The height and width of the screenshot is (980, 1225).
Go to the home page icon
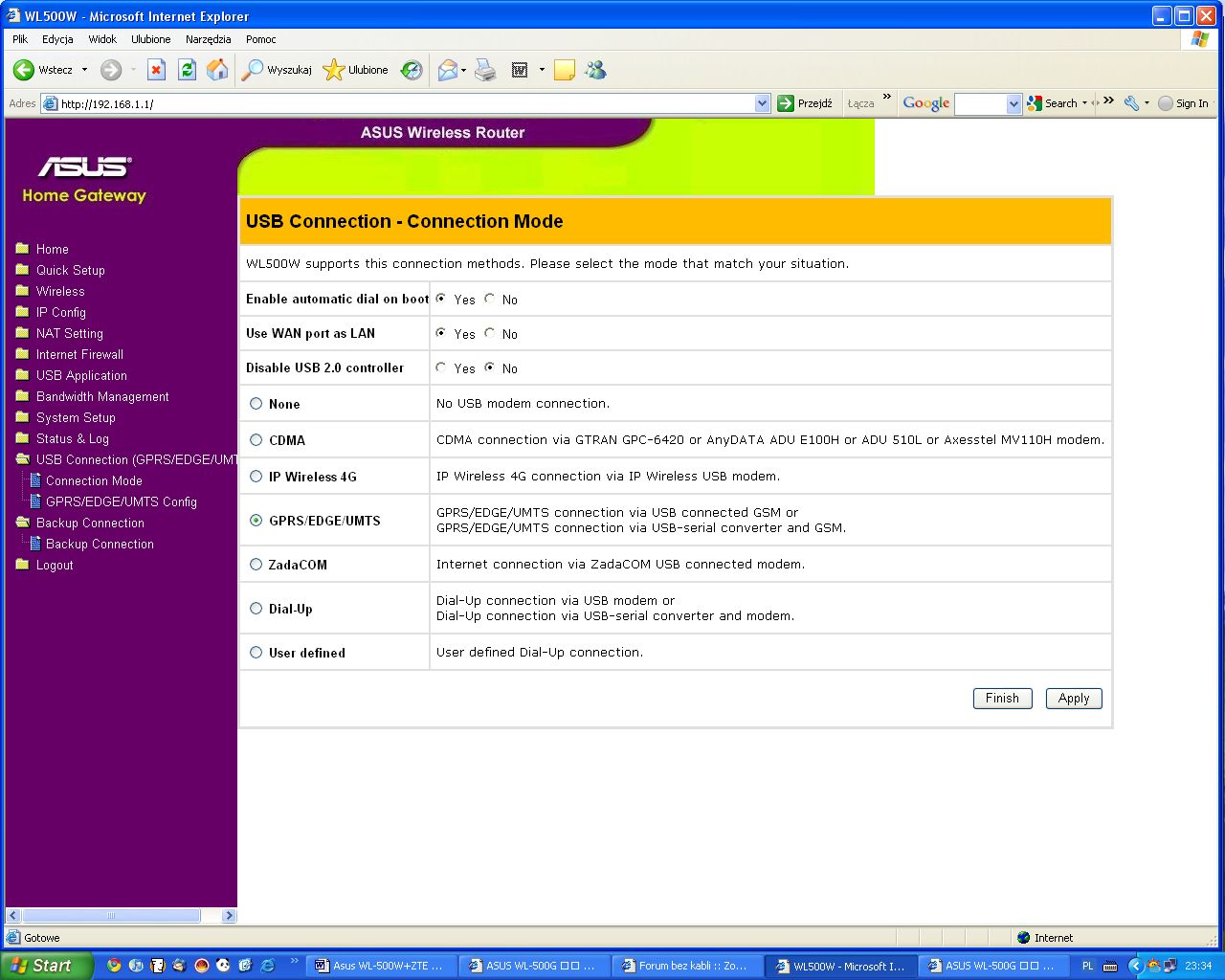pyautogui.click(x=218, y=70)
